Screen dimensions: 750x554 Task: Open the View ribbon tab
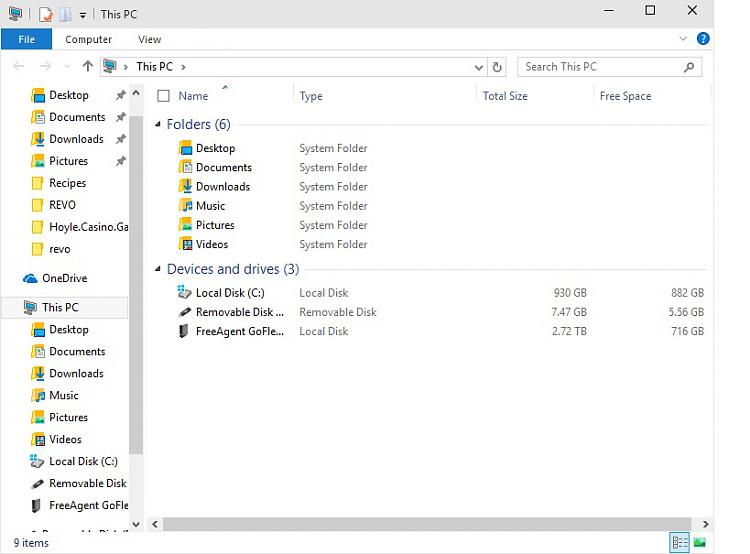point(149,39)
